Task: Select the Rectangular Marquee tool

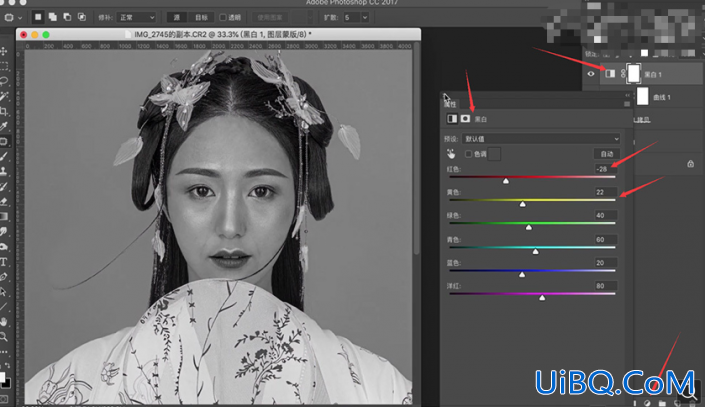Action: (4, 66)
